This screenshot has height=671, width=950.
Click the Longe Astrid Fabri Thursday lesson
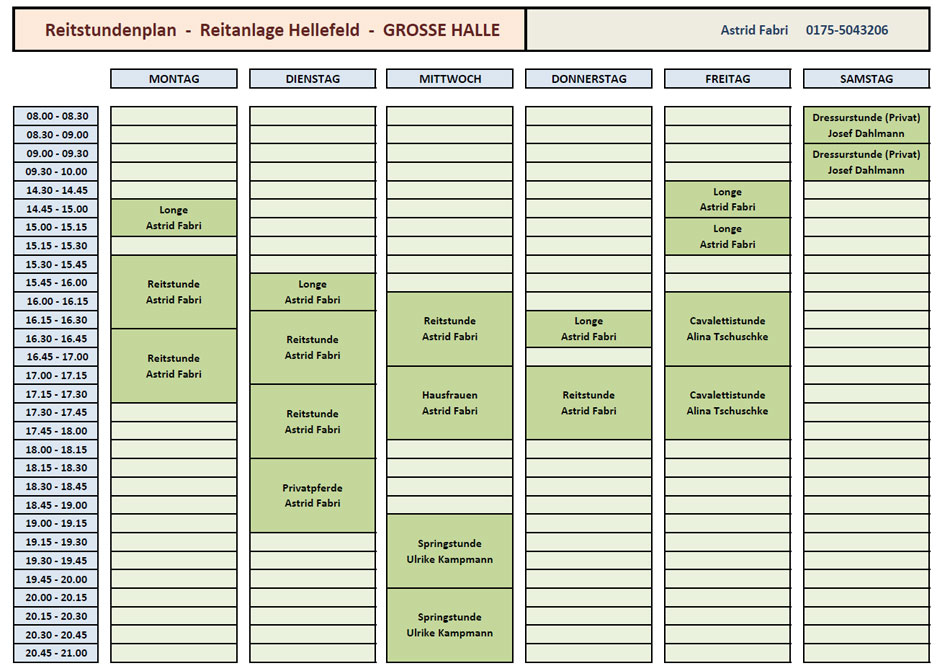pyautogui.click(x=588, y=329)
